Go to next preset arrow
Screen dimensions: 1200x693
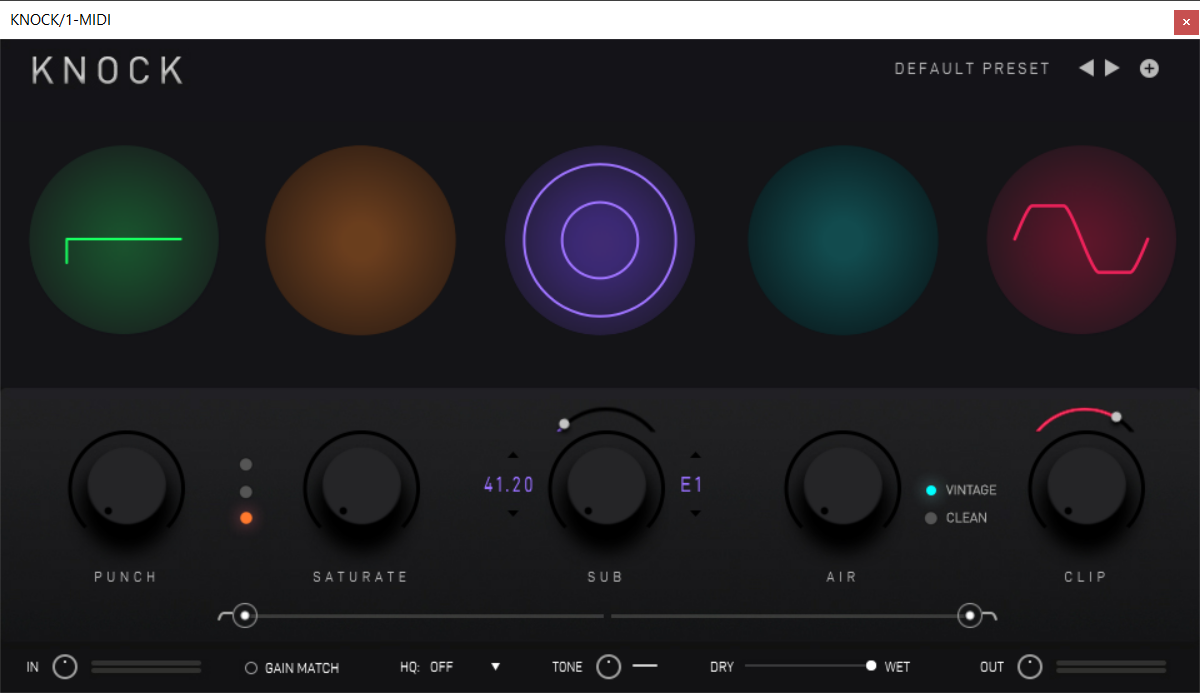(x=1112, y=68)
